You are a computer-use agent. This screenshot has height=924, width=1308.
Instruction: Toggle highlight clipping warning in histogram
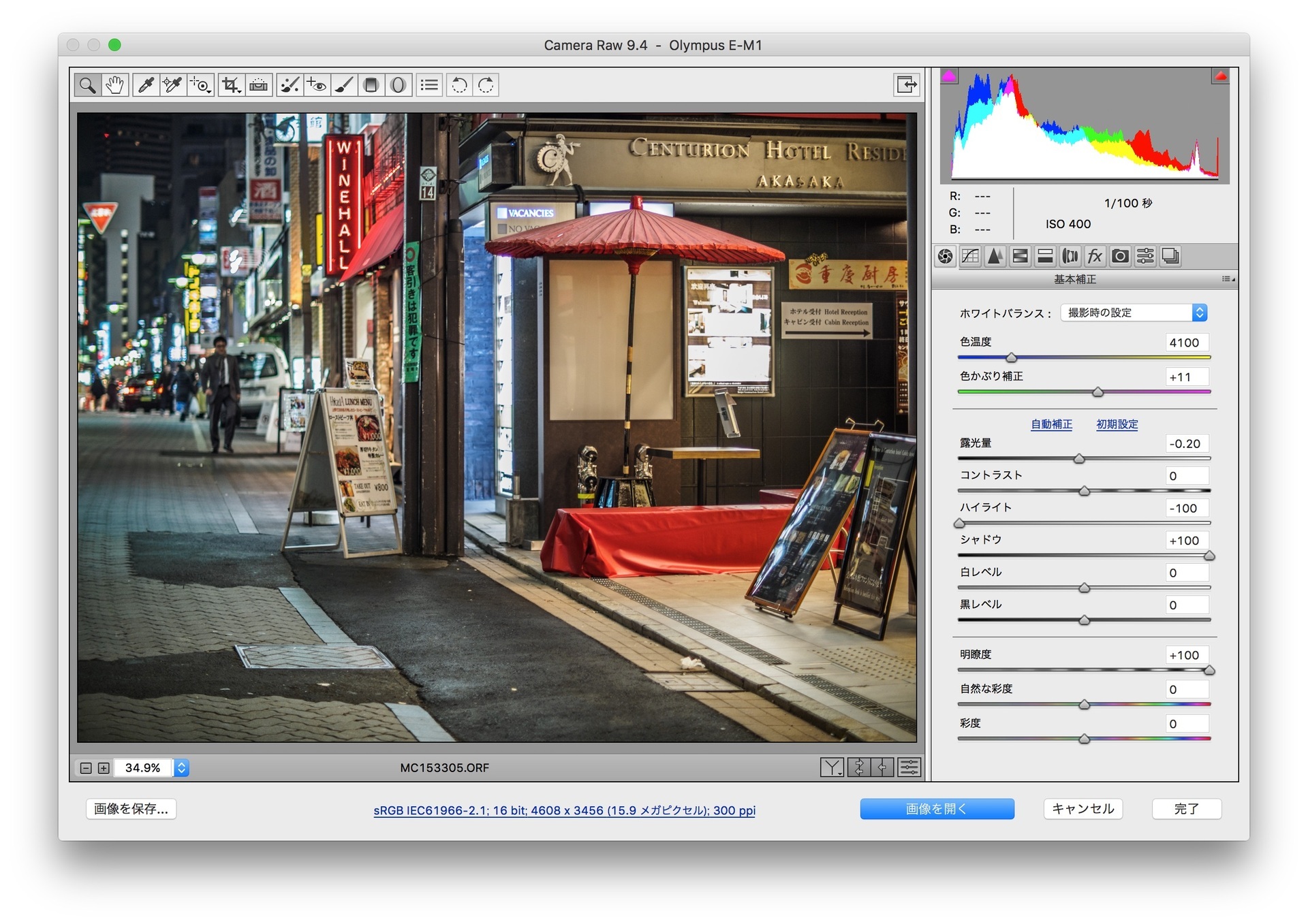[1220, 76]
